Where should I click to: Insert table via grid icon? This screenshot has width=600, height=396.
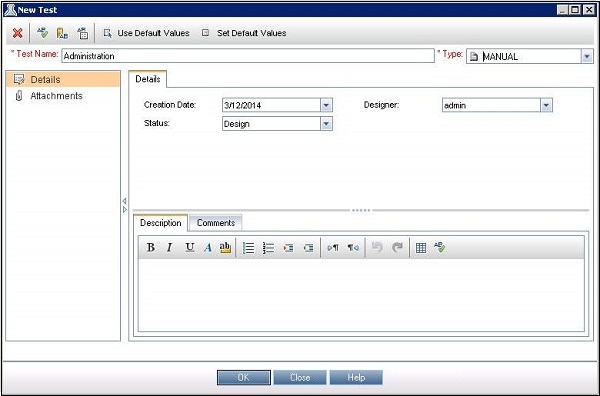pyautogui.click(x=421, y=248)
